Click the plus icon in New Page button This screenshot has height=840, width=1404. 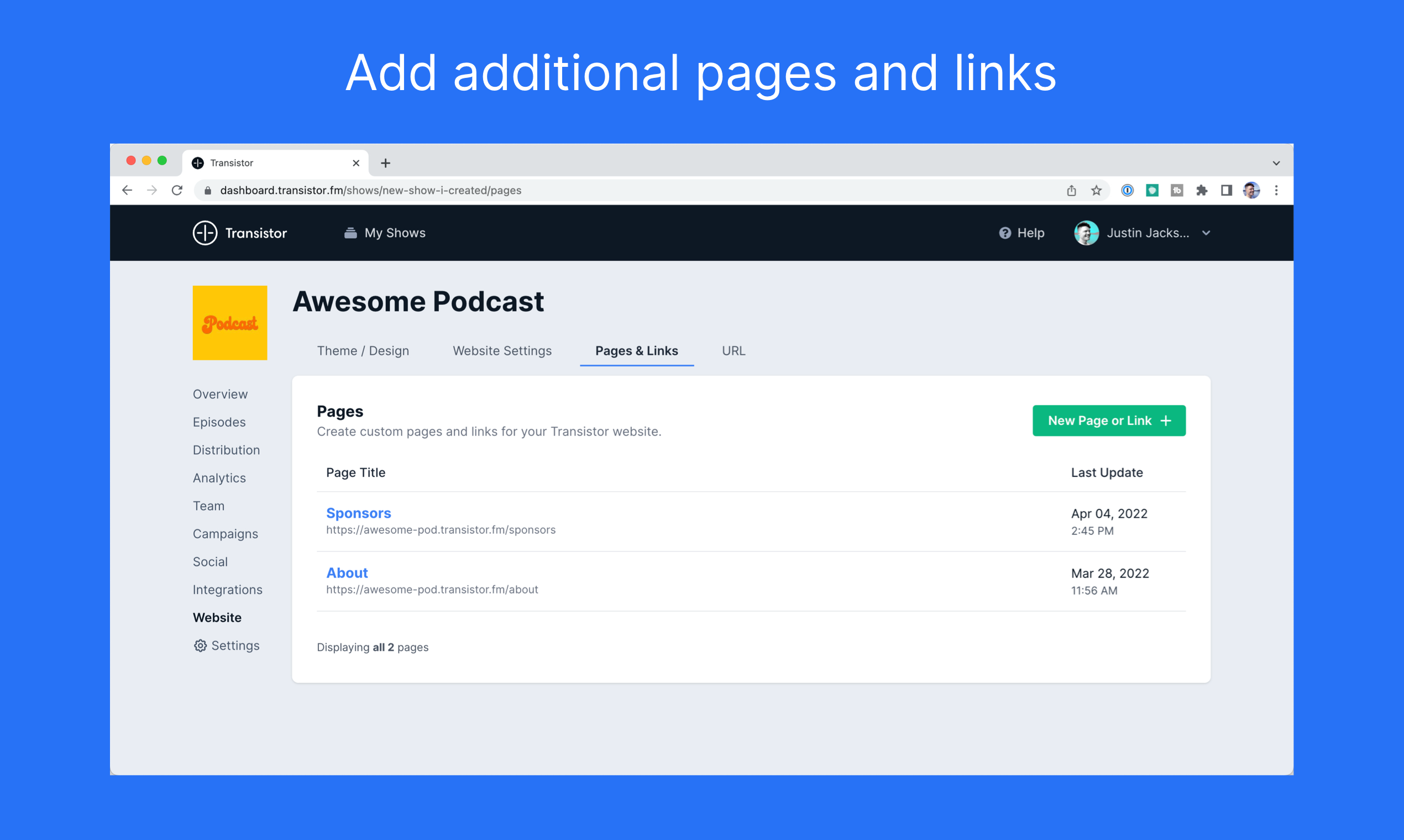point(1165,421)
